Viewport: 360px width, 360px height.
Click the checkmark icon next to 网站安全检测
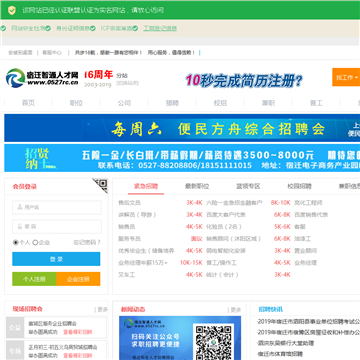click(48, 28)
